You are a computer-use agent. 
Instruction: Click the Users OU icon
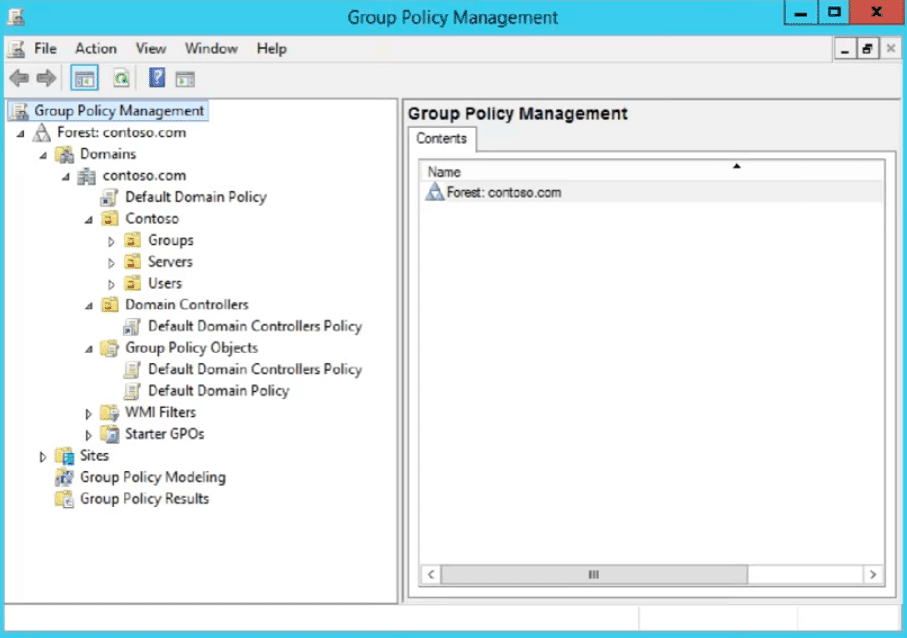click(132, 283)
